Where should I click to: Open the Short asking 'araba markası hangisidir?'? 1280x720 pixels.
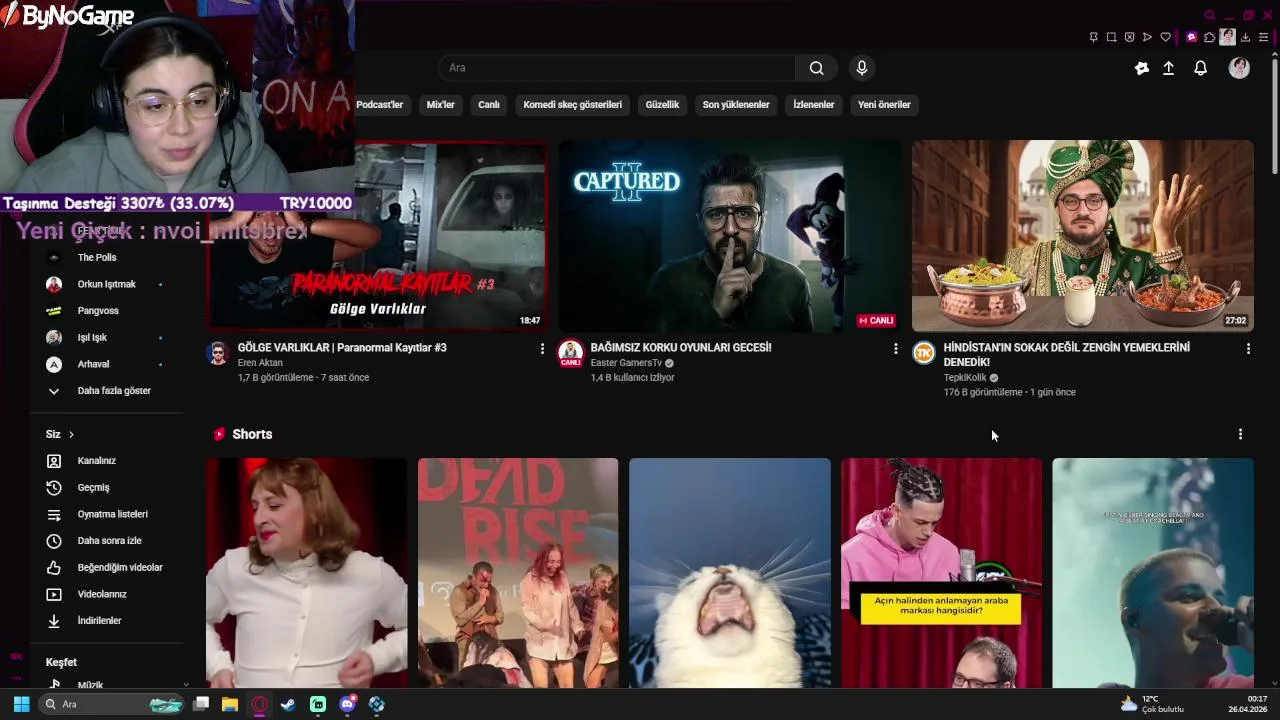click(941, 573)
